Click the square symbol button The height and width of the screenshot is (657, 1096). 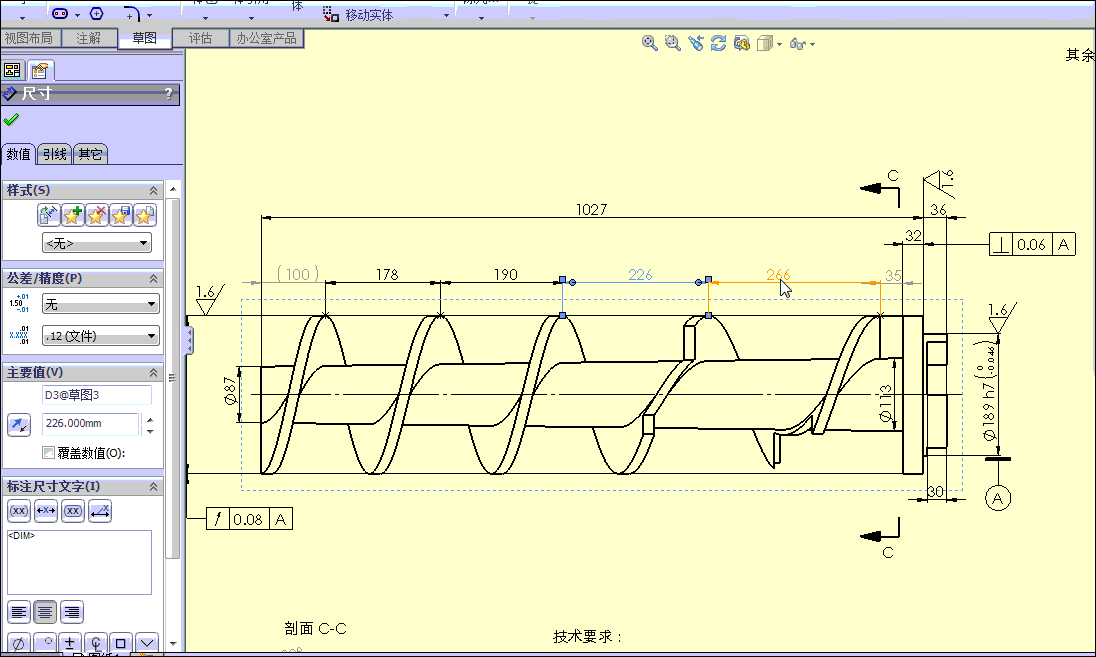tap(121, 642)
